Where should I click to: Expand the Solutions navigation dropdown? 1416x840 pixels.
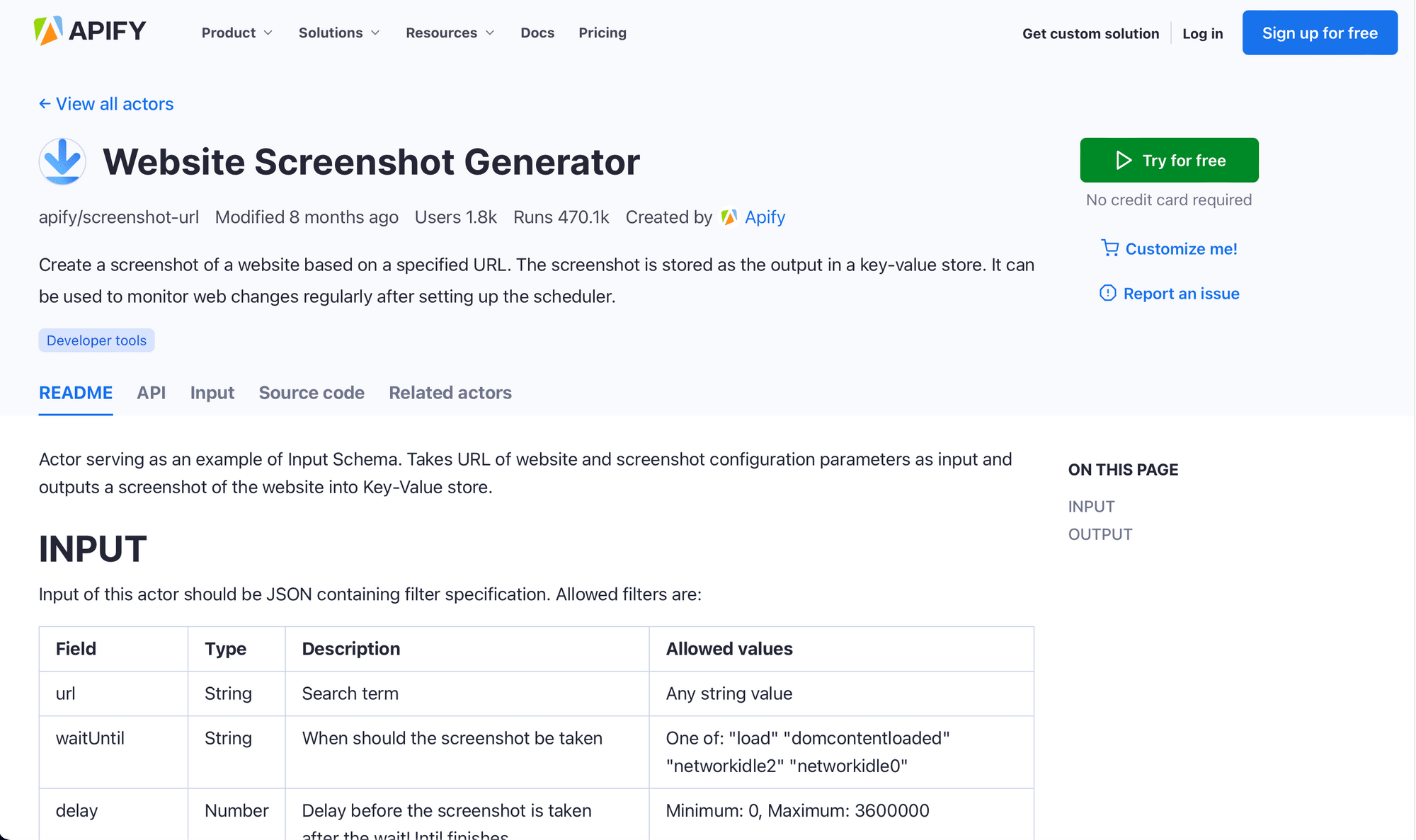(x=340, y=33)
